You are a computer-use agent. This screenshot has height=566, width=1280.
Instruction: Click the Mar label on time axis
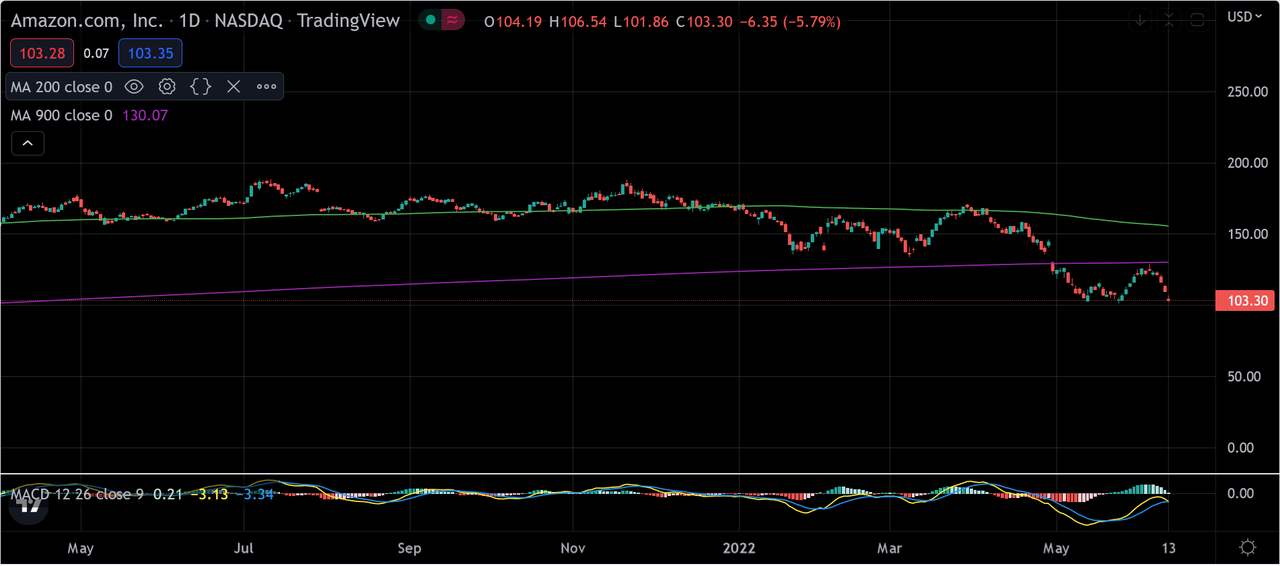click(x=889, y=548)
